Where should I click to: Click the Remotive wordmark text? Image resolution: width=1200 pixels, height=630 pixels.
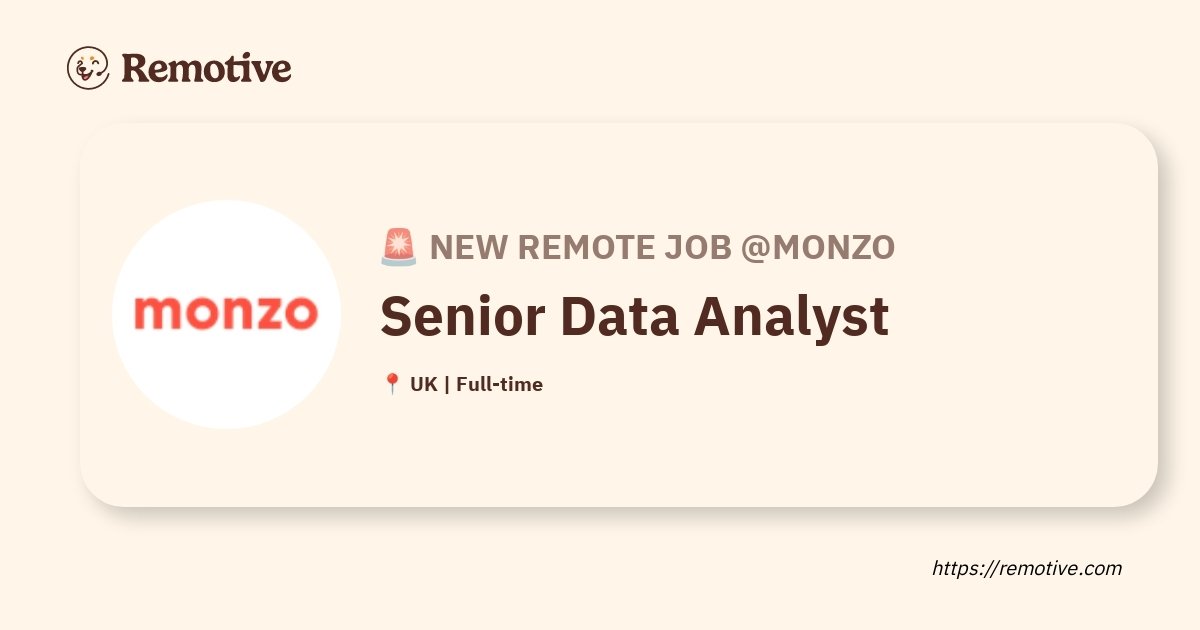[206, 68]
